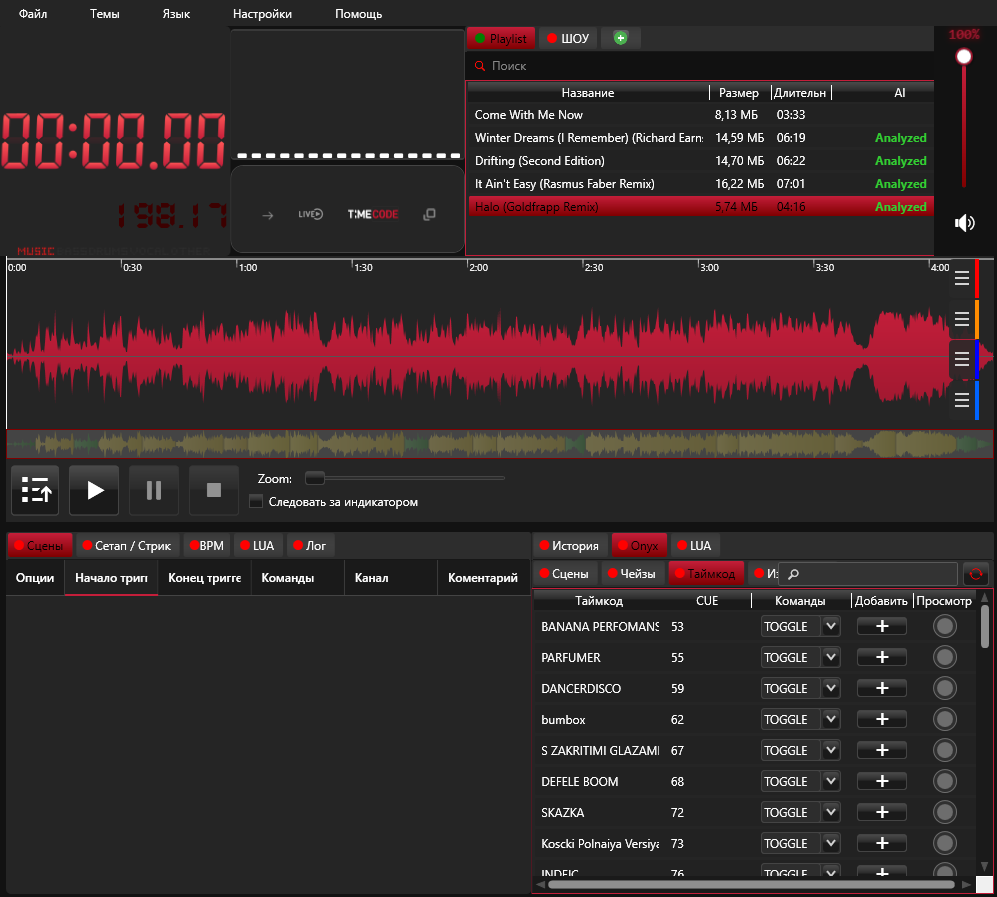Click the speaker volume icon
The image size is (997, 897).
click(x=963, y=222)
